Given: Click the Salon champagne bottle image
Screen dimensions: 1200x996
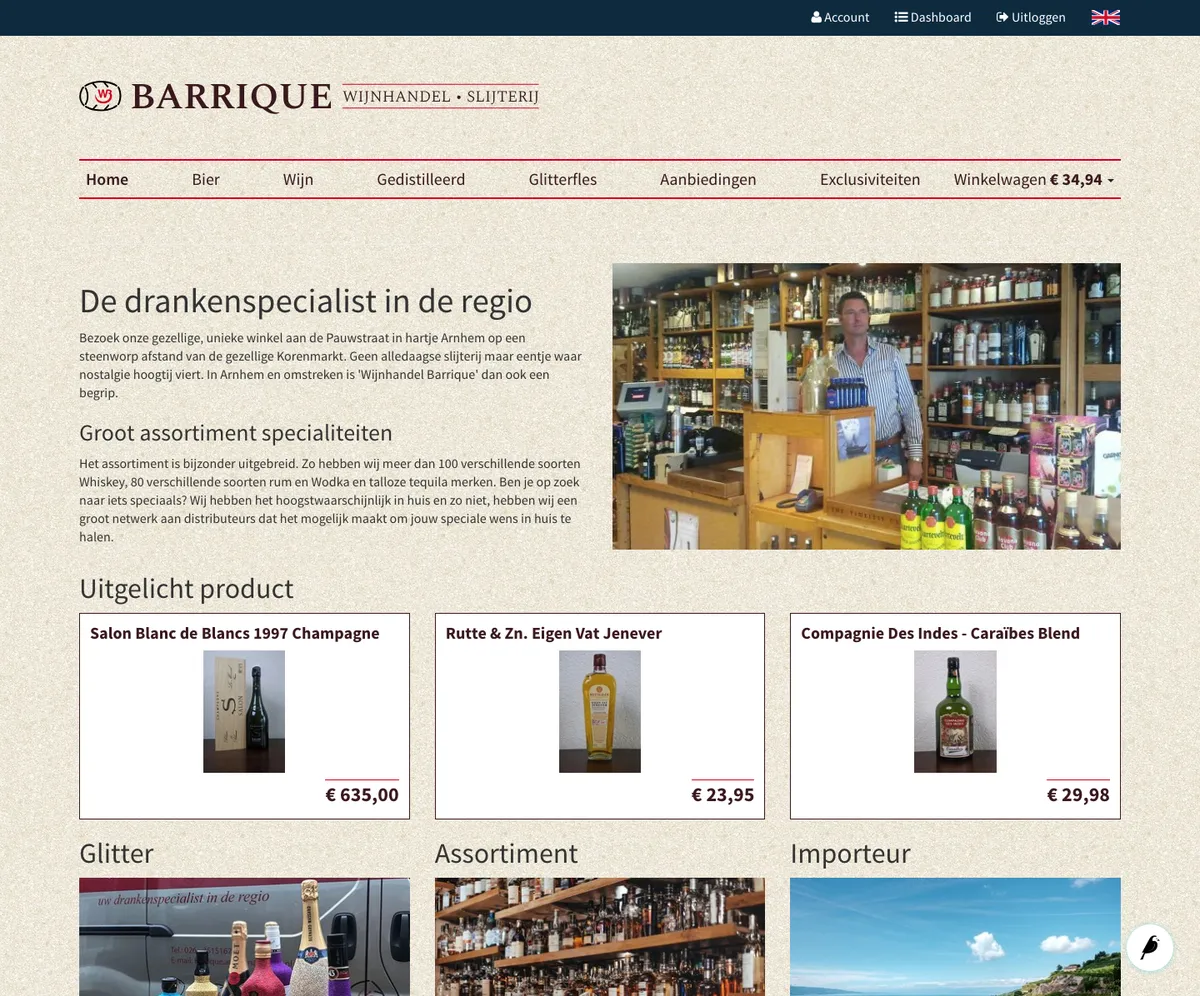Looking at the screenshot, I should (244, 711).
